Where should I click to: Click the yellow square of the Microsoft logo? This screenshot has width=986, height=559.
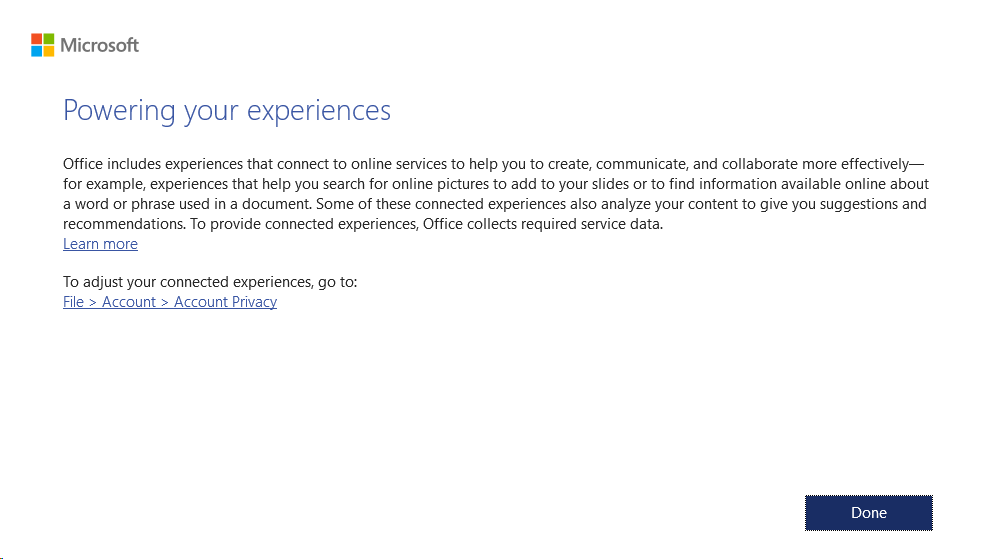point(48,51)
